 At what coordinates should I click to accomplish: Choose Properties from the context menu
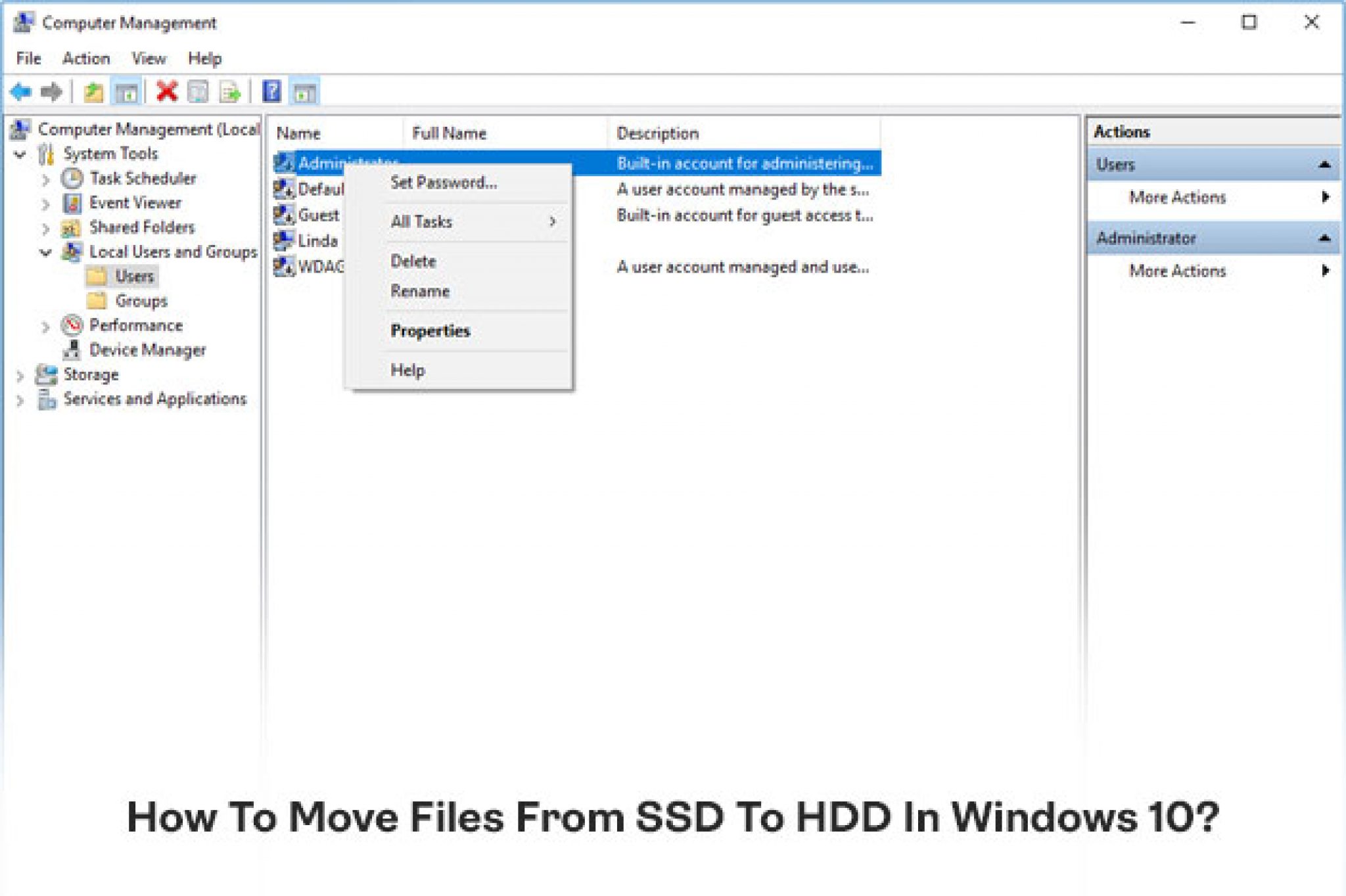coord(459,330)
